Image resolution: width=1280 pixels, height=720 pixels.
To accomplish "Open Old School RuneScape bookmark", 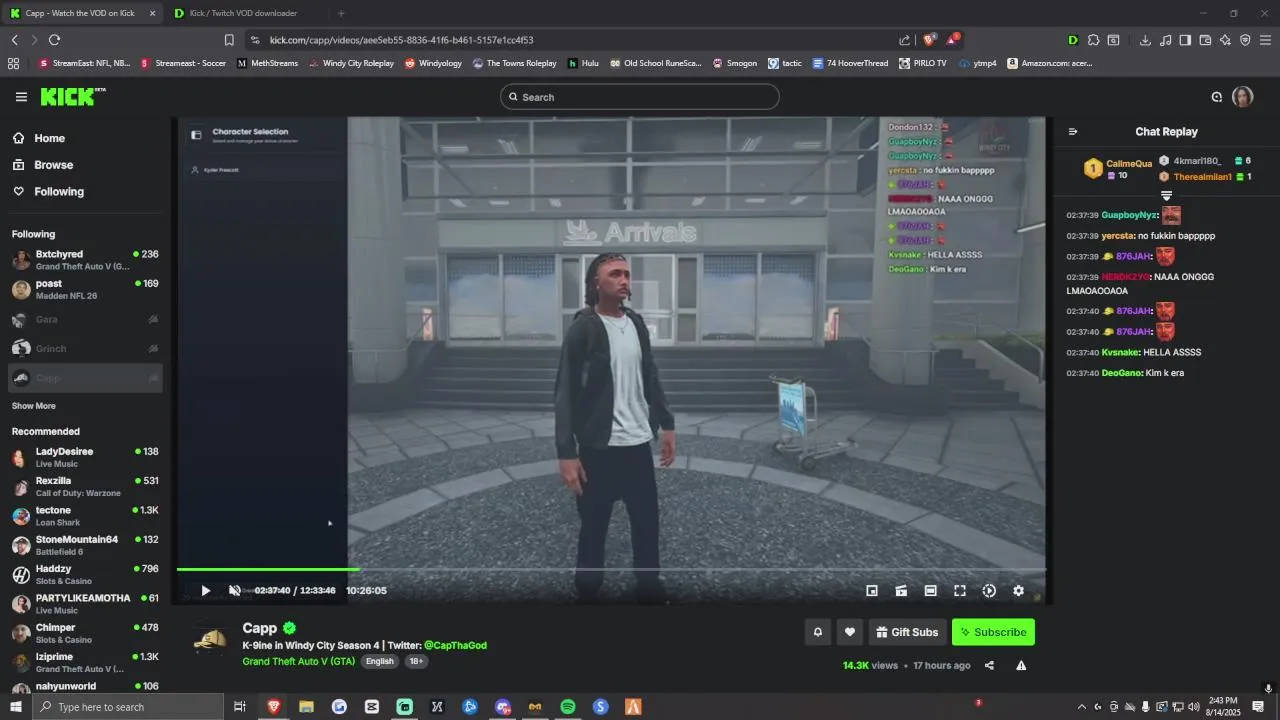I will 655,63.
